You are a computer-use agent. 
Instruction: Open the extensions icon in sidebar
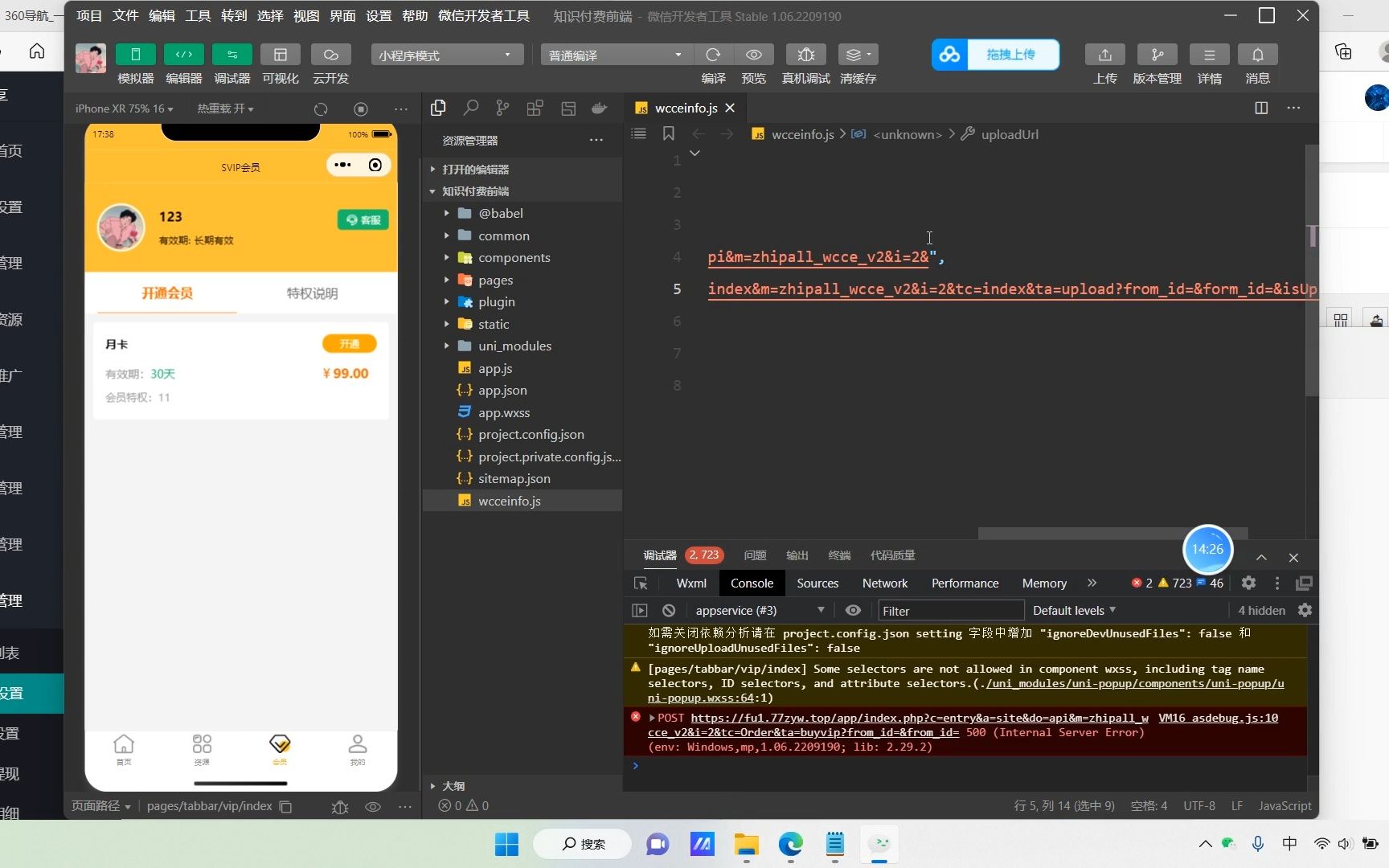coord(535,108)
